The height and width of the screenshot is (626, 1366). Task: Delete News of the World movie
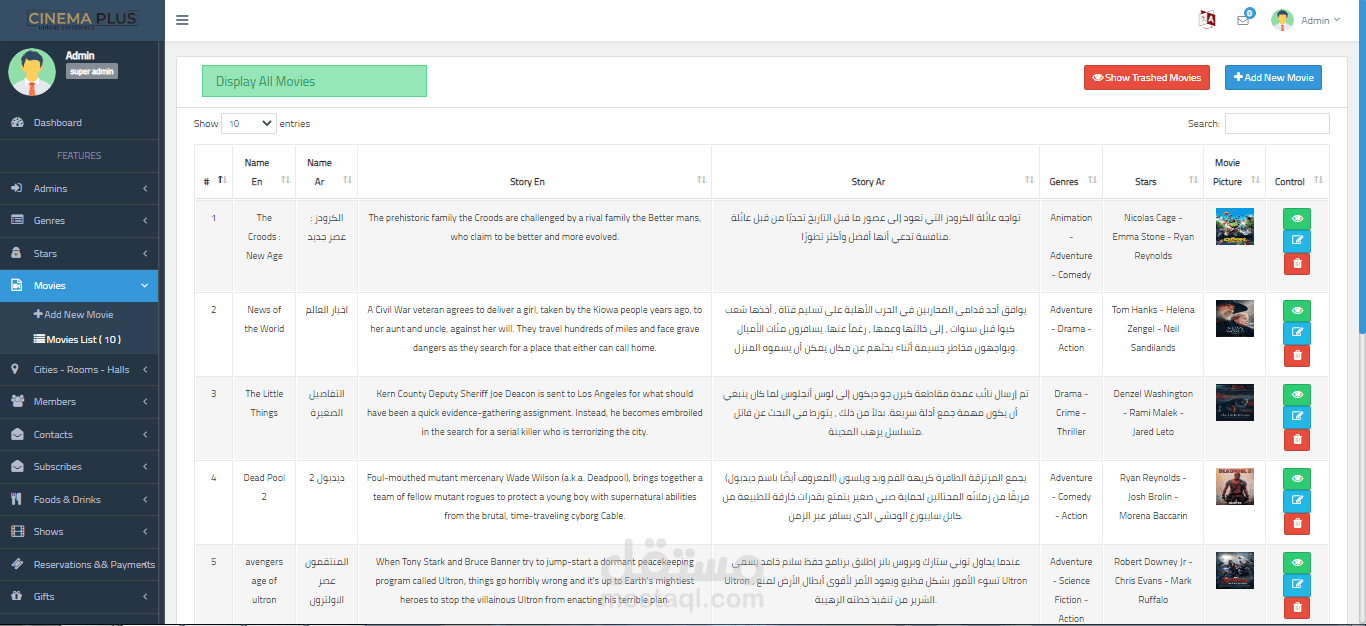coord(1296,355)
